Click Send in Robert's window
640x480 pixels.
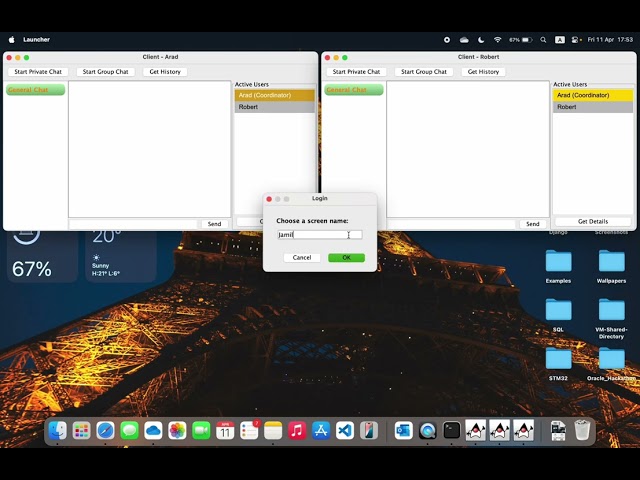[x=533, y=224]
